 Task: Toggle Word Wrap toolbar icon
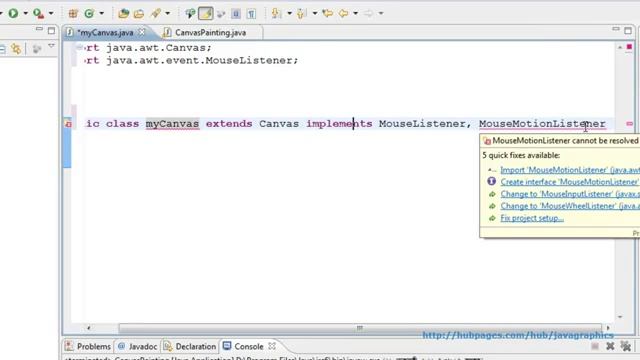(221, 14)
